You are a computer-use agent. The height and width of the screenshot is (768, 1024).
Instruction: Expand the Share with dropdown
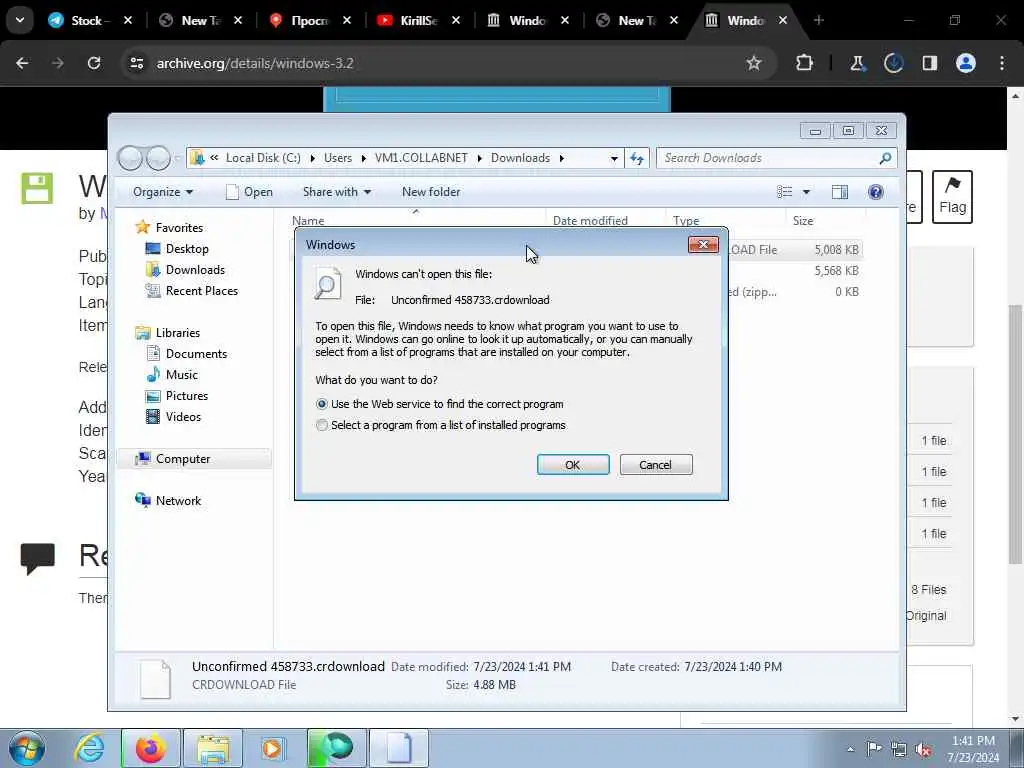(337, 192)
